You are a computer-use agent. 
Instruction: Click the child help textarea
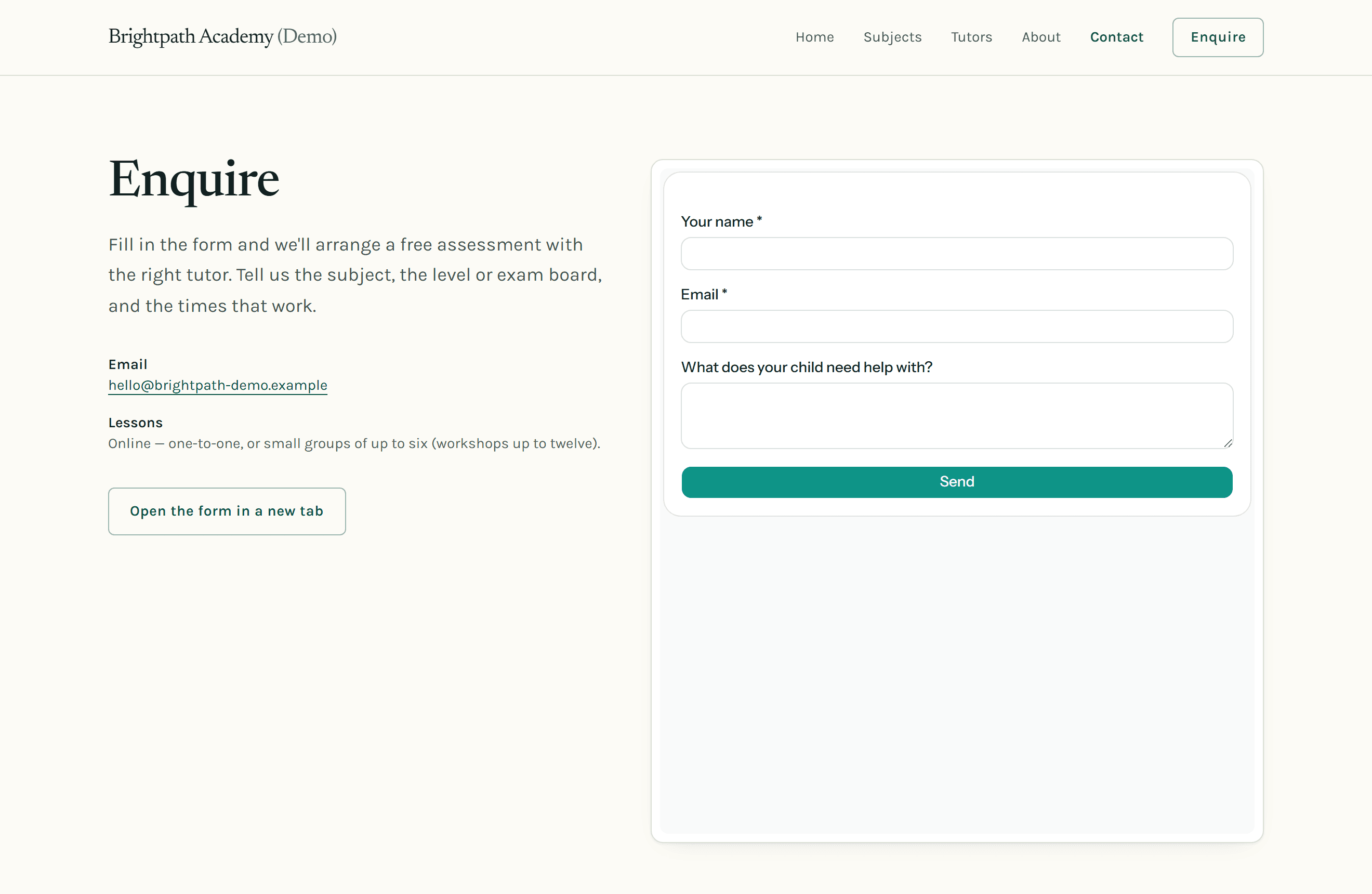tap(957, 416)
